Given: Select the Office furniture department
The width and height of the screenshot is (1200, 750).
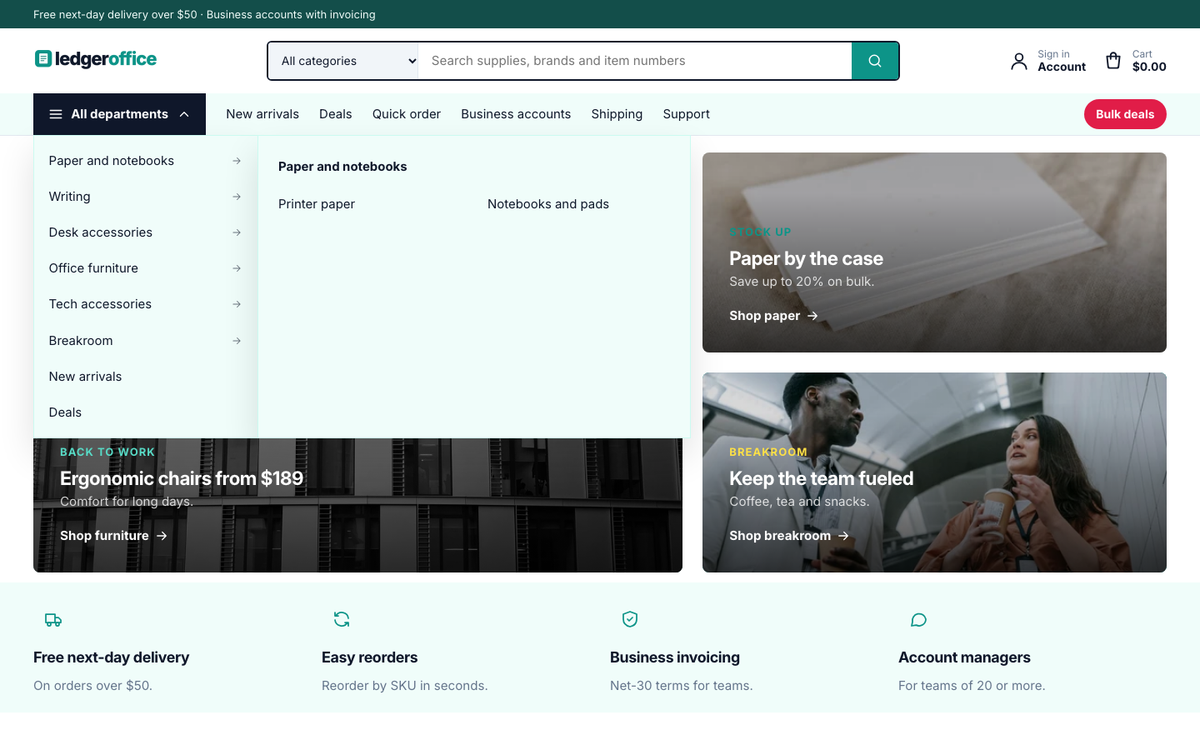Looking at the screenshot, I should 145,269.
